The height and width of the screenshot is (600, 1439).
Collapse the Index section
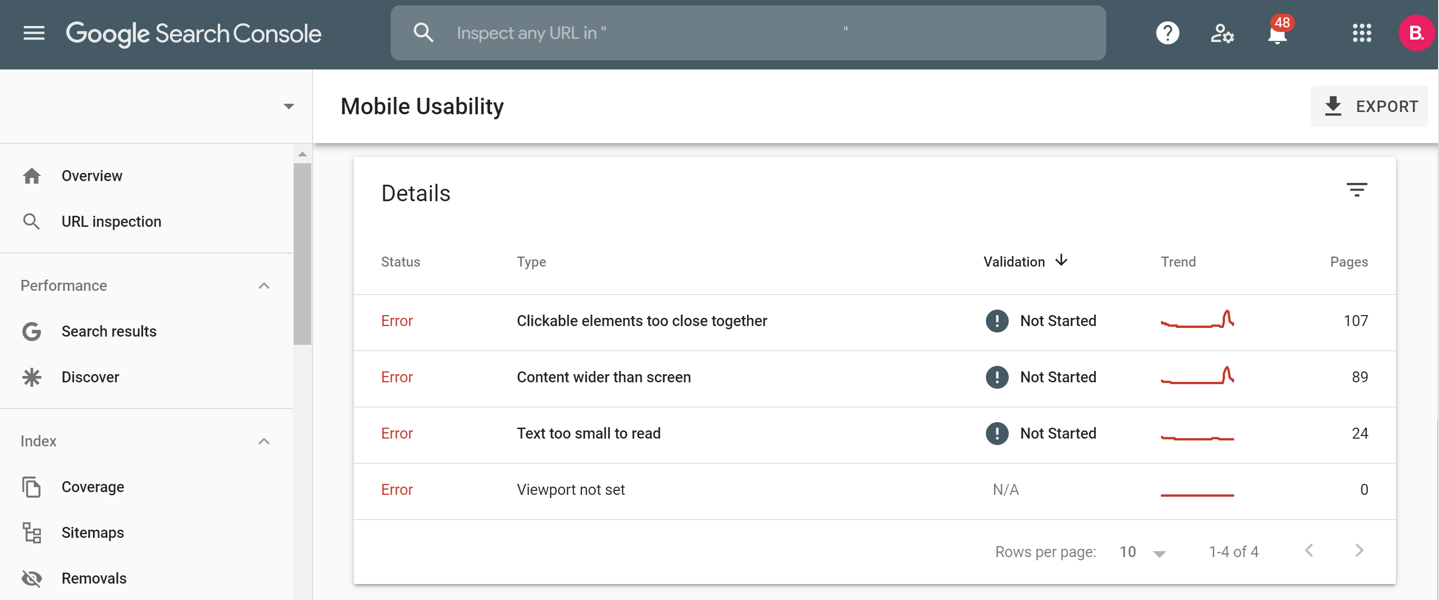[263, 440]
